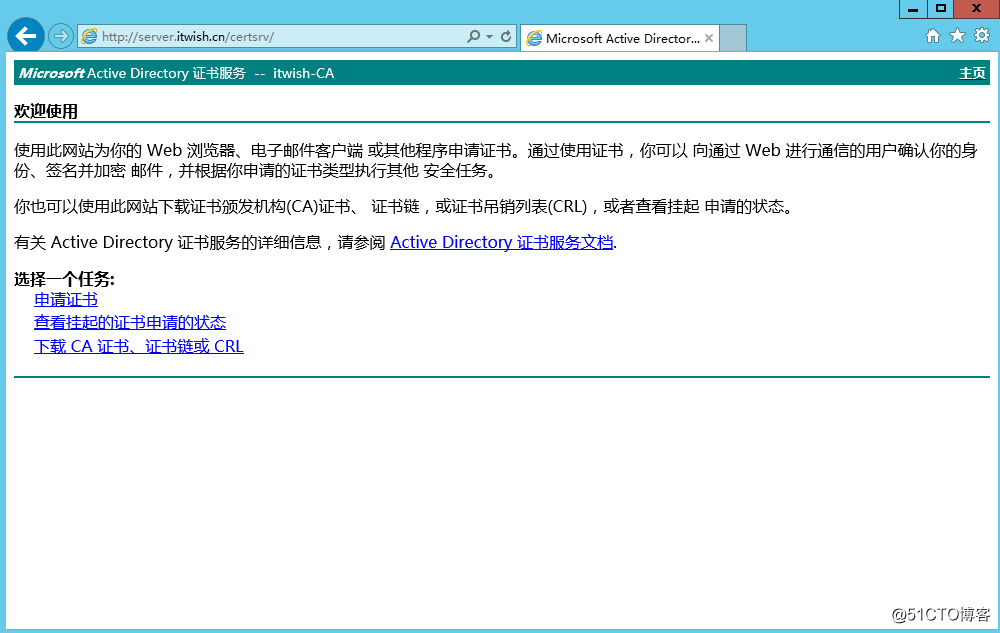The width and height of the screenshot is (1000, 633).
Task: Click the search magnifier icon in address bar
Action: click(x=473, y=36)
